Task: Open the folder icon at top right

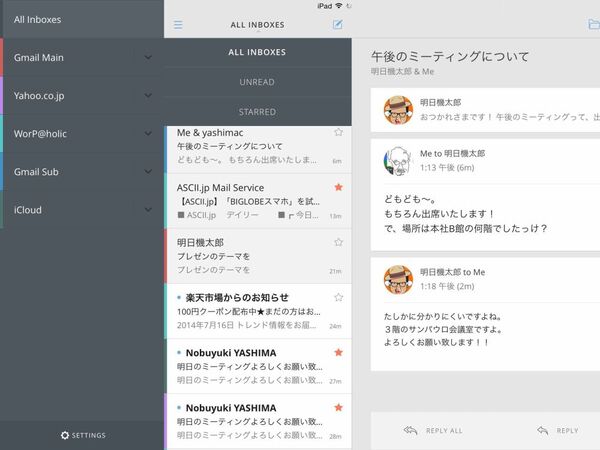Action: (x=593, y=24)
